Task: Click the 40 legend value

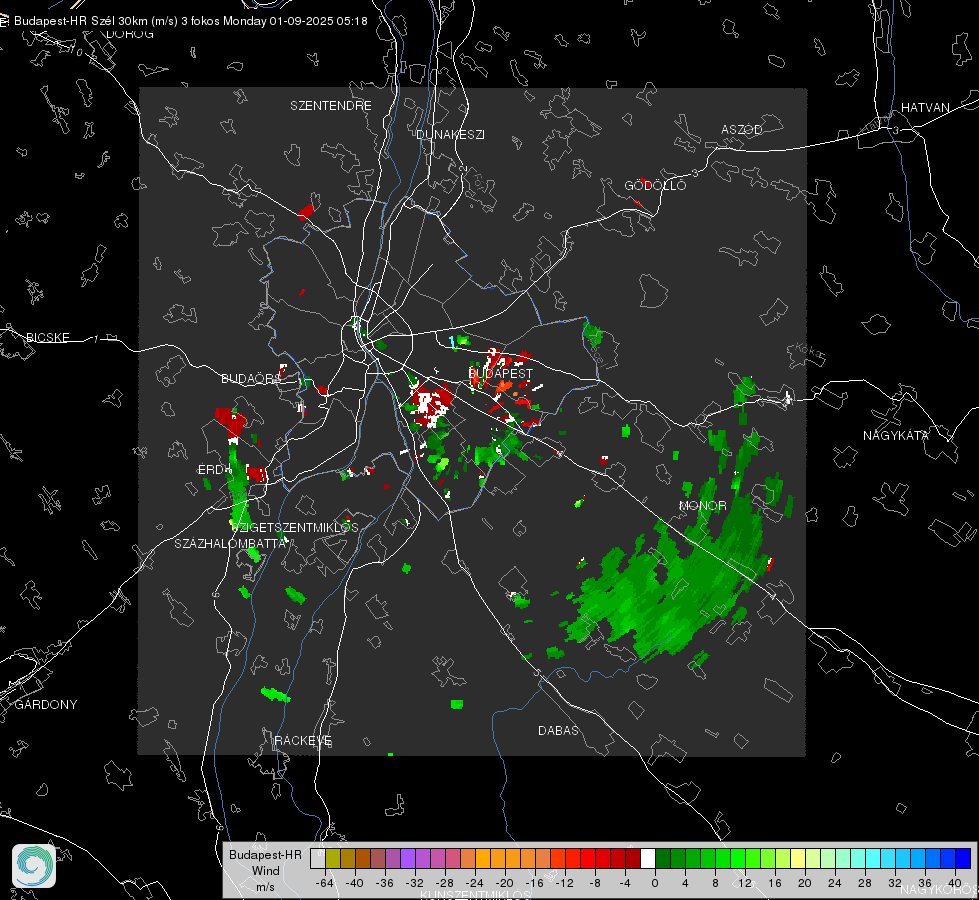Action: click(x=955, y=884)
